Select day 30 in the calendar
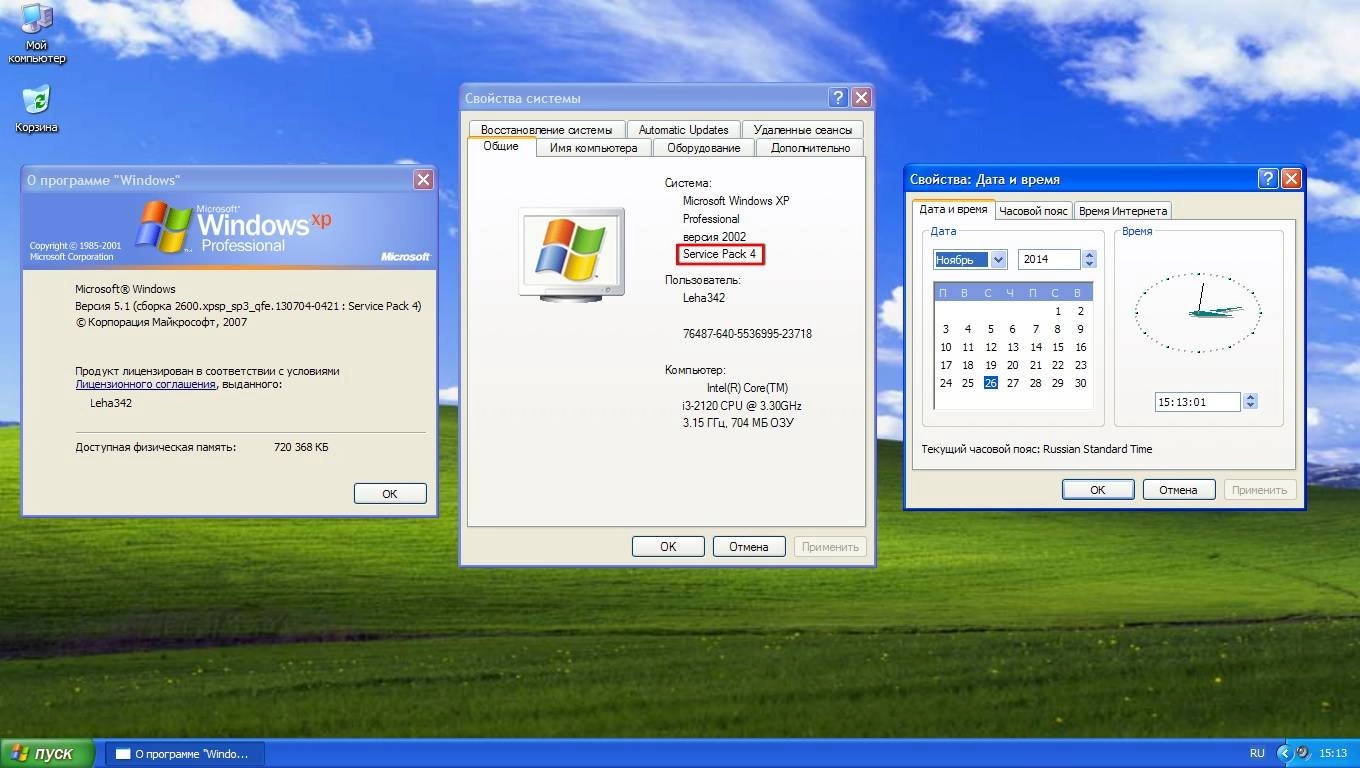 [x=1080, y=383]
